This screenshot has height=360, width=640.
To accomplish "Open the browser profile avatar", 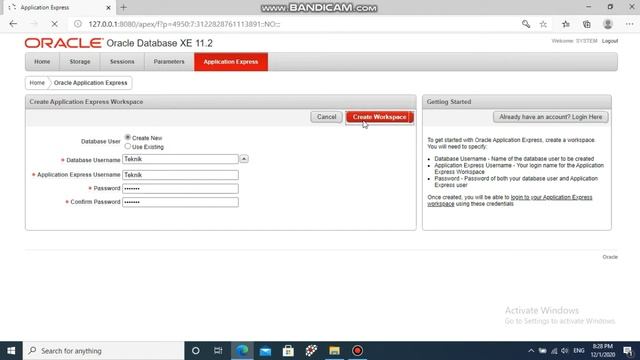I will coord(608,24).
